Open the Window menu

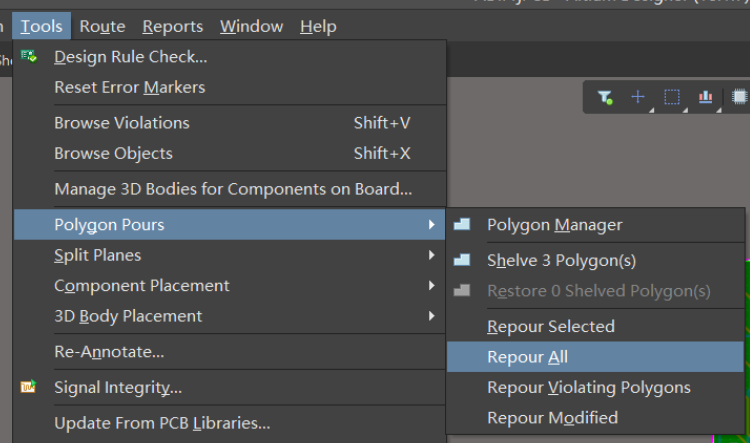click(x=252, y=26)
